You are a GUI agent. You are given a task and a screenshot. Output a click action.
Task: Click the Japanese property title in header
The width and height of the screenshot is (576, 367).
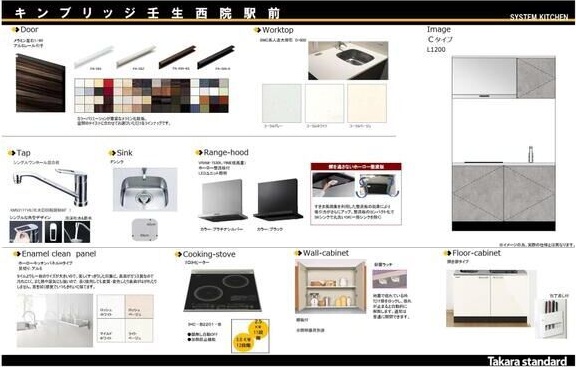tap(148, 13)
